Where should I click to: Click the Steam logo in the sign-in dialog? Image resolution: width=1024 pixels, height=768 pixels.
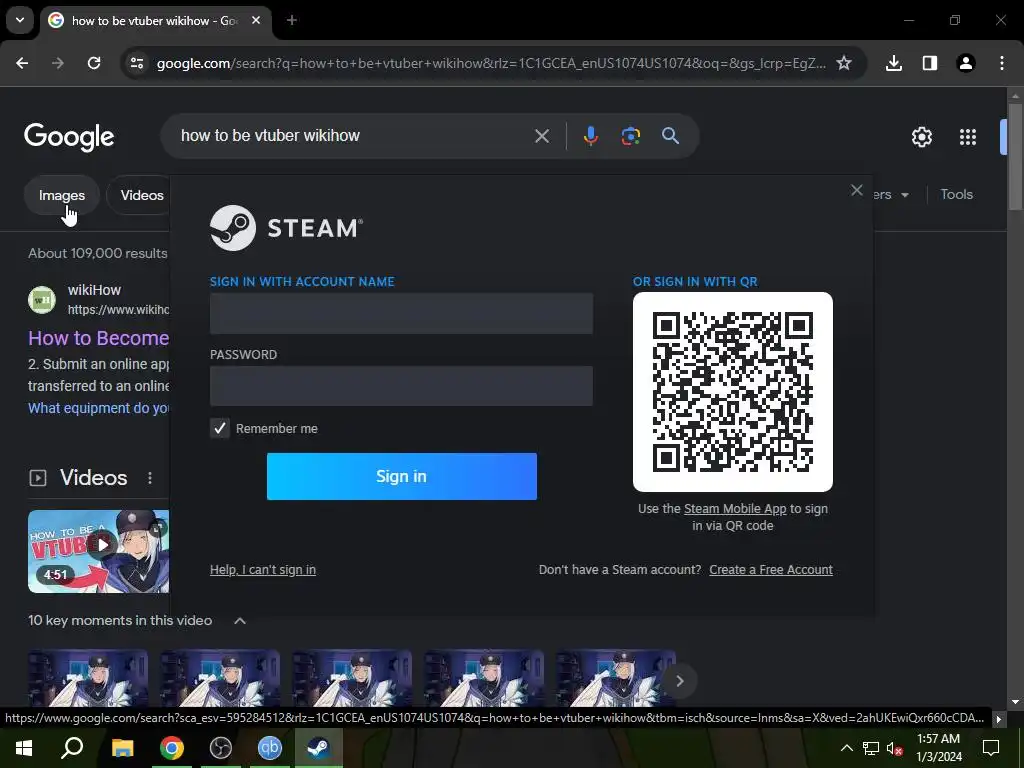286,228
